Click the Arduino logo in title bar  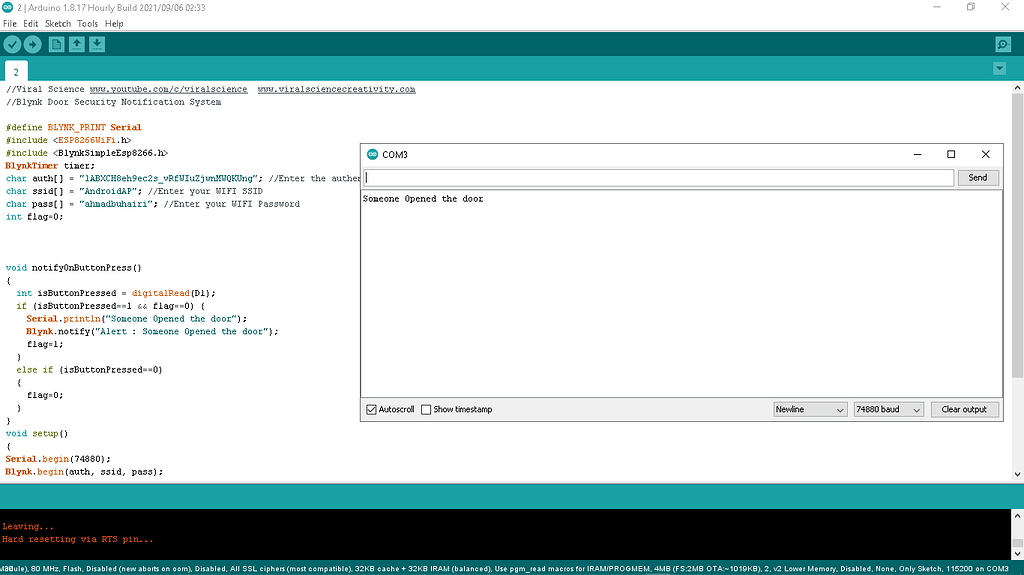pyautogui.click(x=8, y=7)
